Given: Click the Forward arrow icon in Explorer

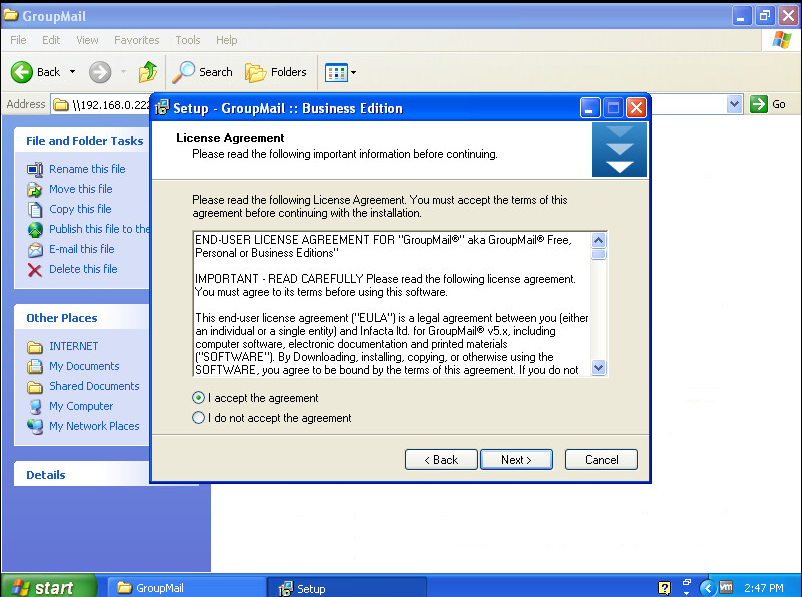Looking at the screenshot, I should pyautogui.click(x=100, y=72).
